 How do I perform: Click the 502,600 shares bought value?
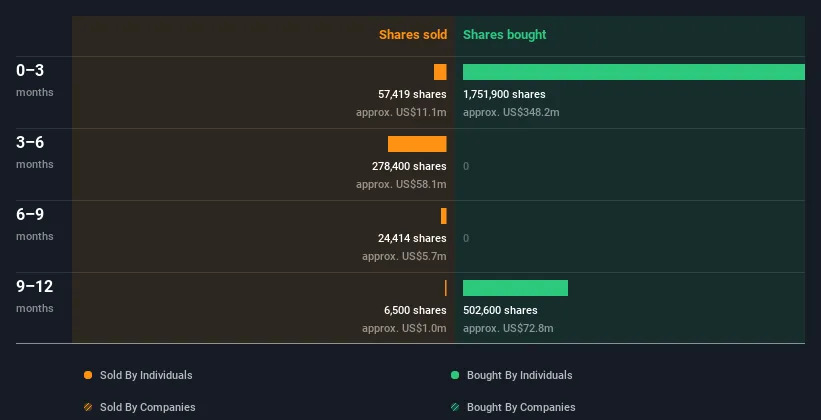[x=500, y=310]
